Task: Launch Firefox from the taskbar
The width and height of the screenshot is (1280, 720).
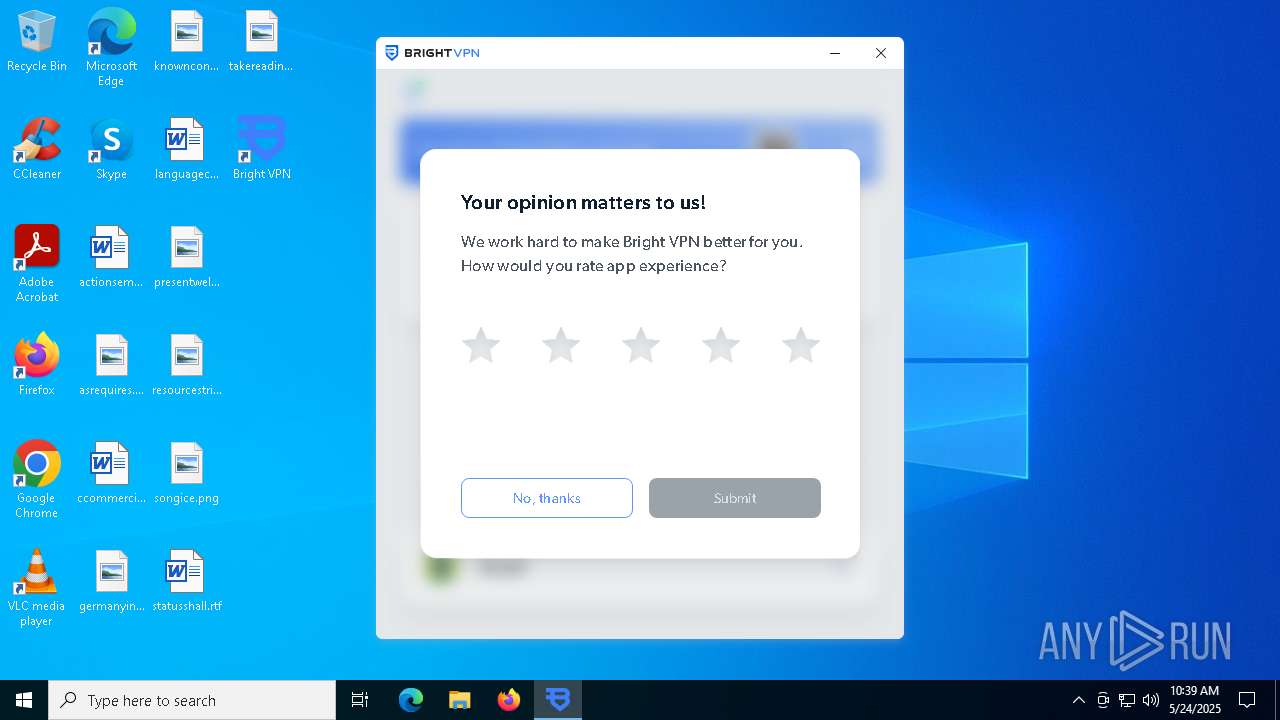Action: point(509,700)
